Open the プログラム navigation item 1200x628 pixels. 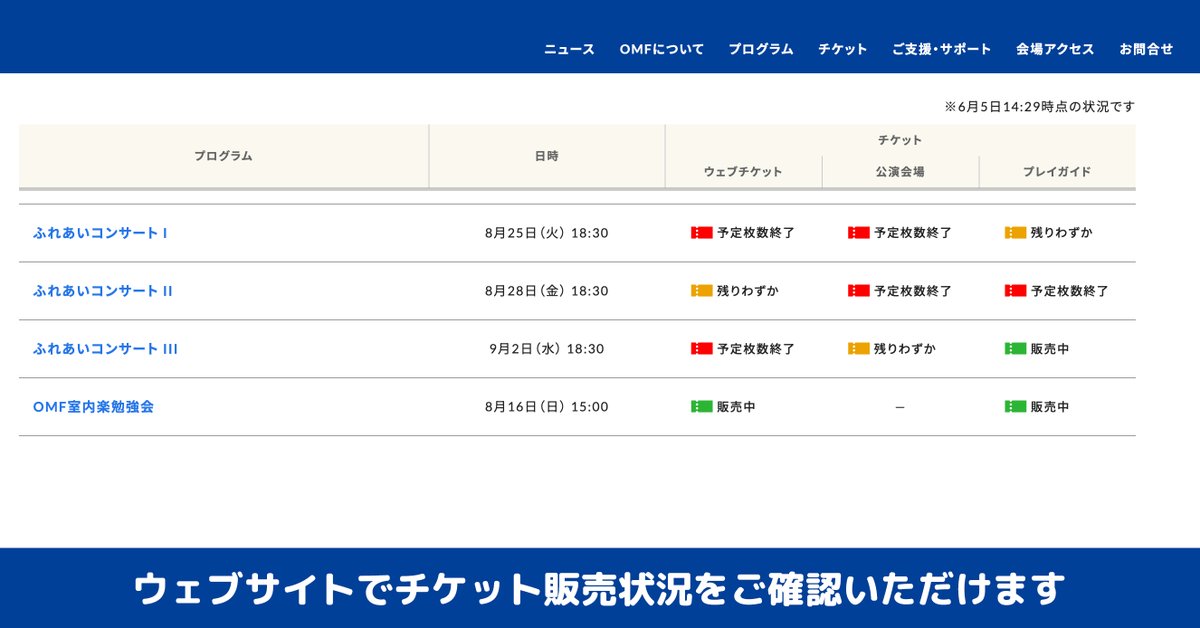coord(761,49)
